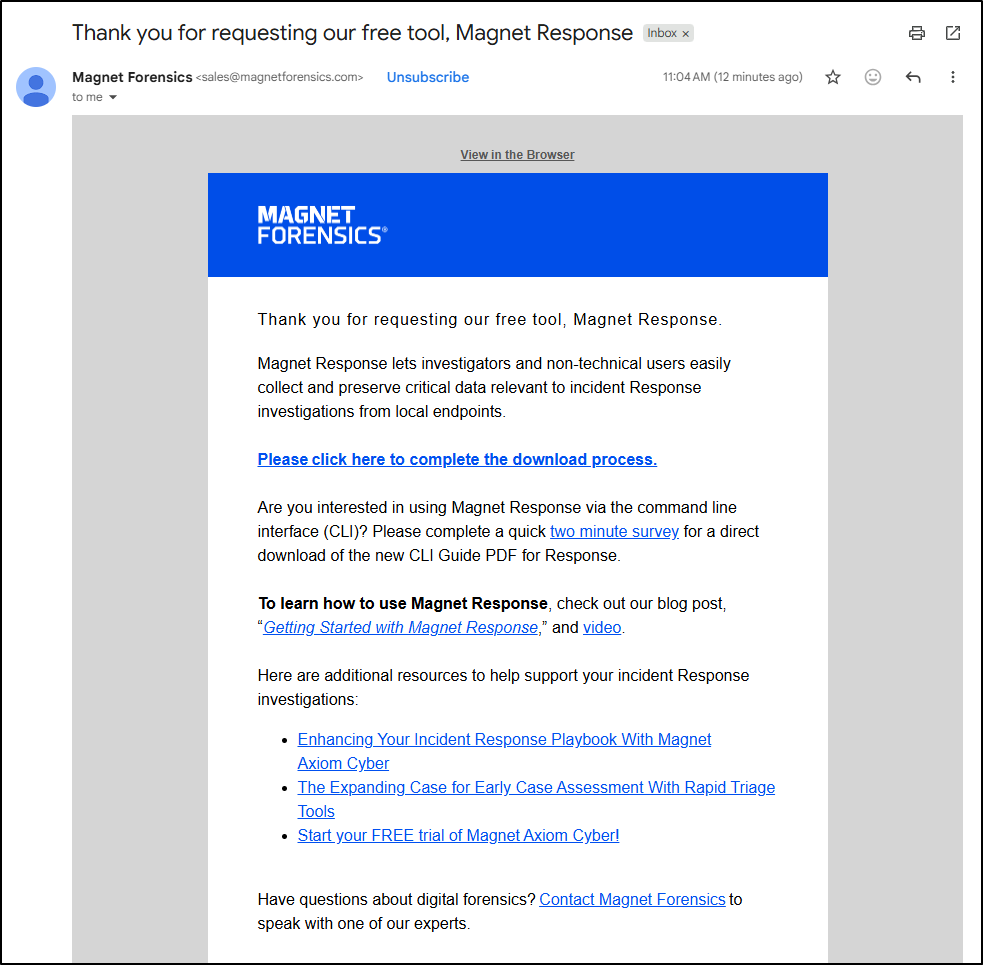Screen dimensions: 983x965
Task: Add an emoji reaction to the email
Action: point(873,77)
